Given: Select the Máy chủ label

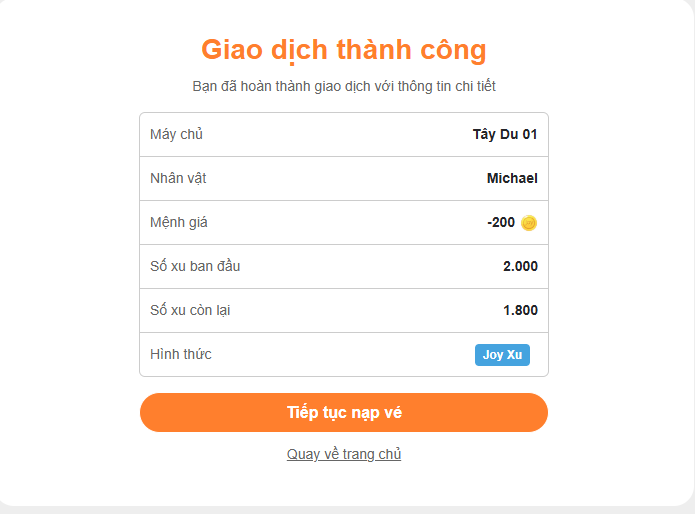Looking at the screenshot, I should point(176,135).
